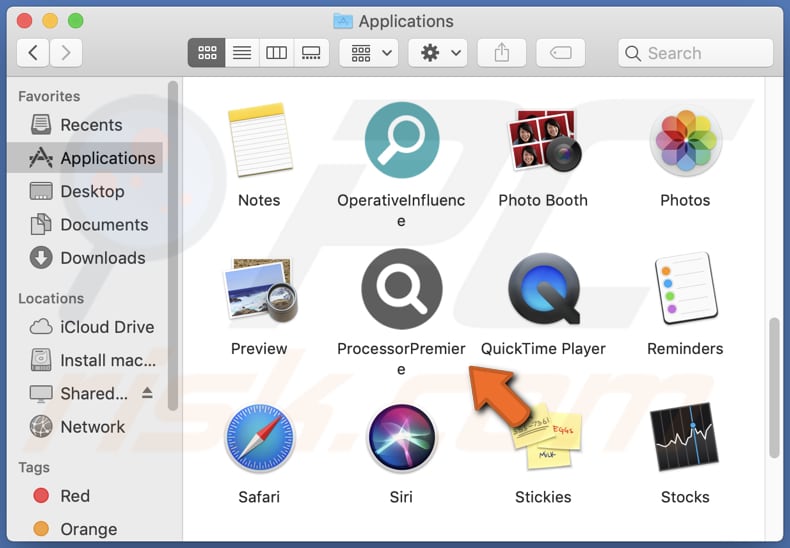Image resolution: width=790 pixels, height=548 pixels.
Task: Click the Share toolbar button
Action: 501,52
